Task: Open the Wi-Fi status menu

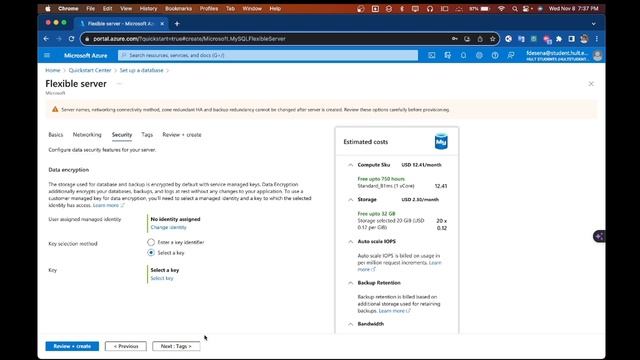Action: coord(501,8)
